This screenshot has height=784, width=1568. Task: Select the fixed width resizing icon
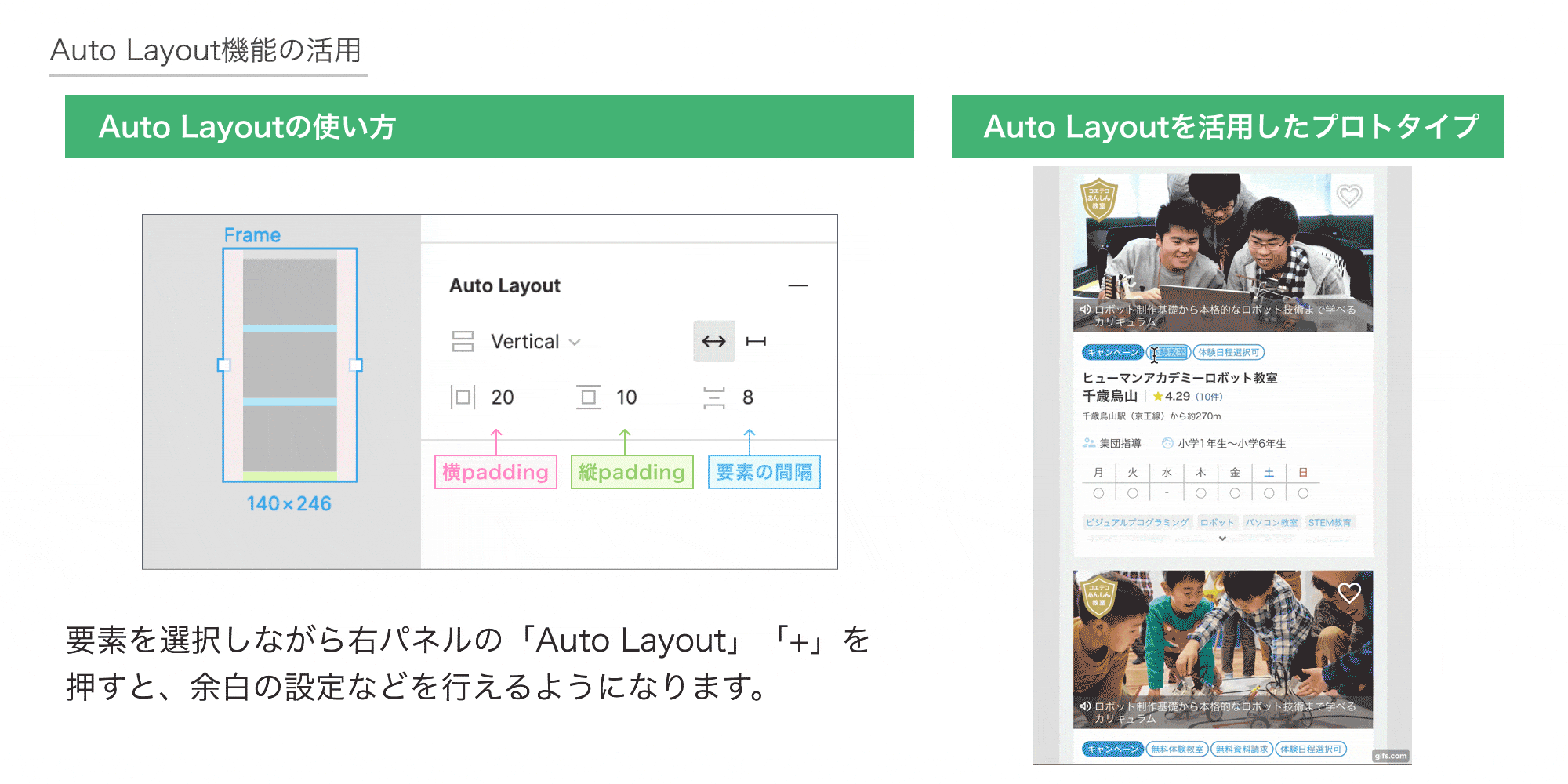756,341
